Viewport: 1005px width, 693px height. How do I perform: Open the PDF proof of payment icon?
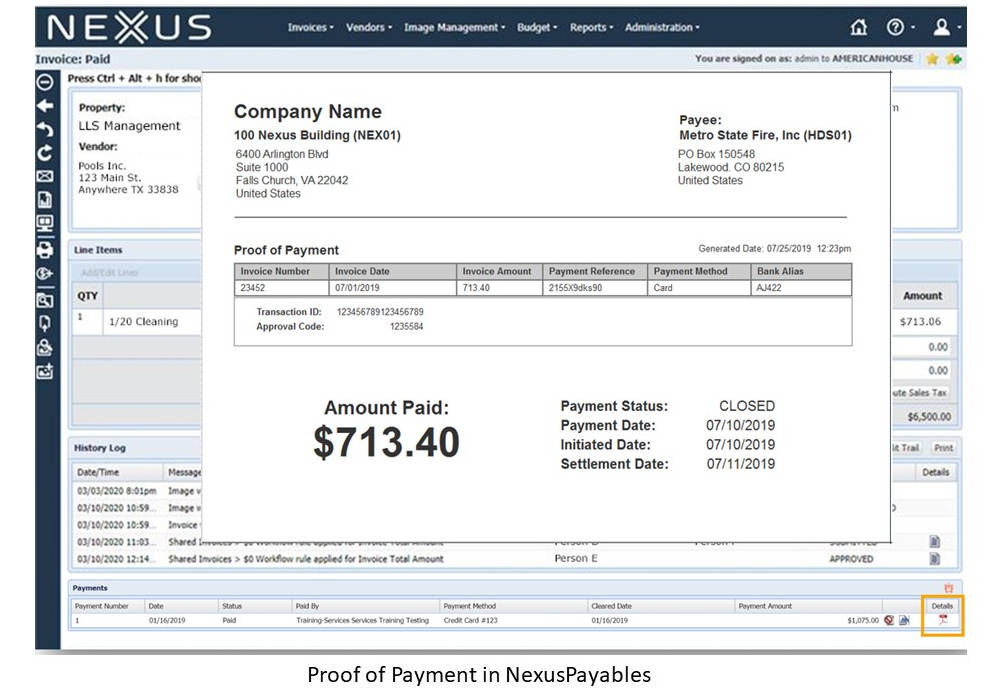point(943,620)
